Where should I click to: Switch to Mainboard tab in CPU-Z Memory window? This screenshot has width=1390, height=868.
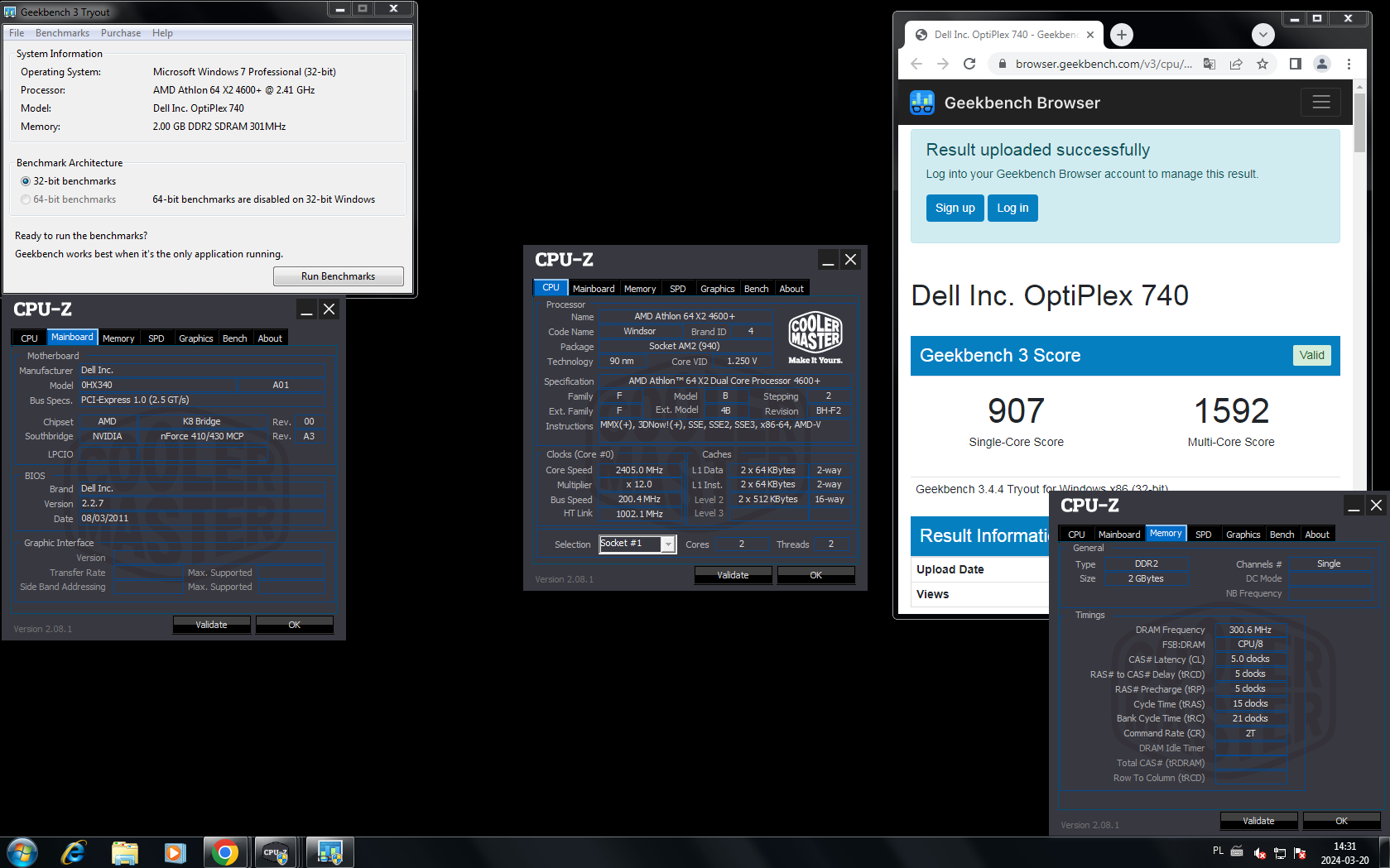pyautogui.click(x=1119, y=535)
